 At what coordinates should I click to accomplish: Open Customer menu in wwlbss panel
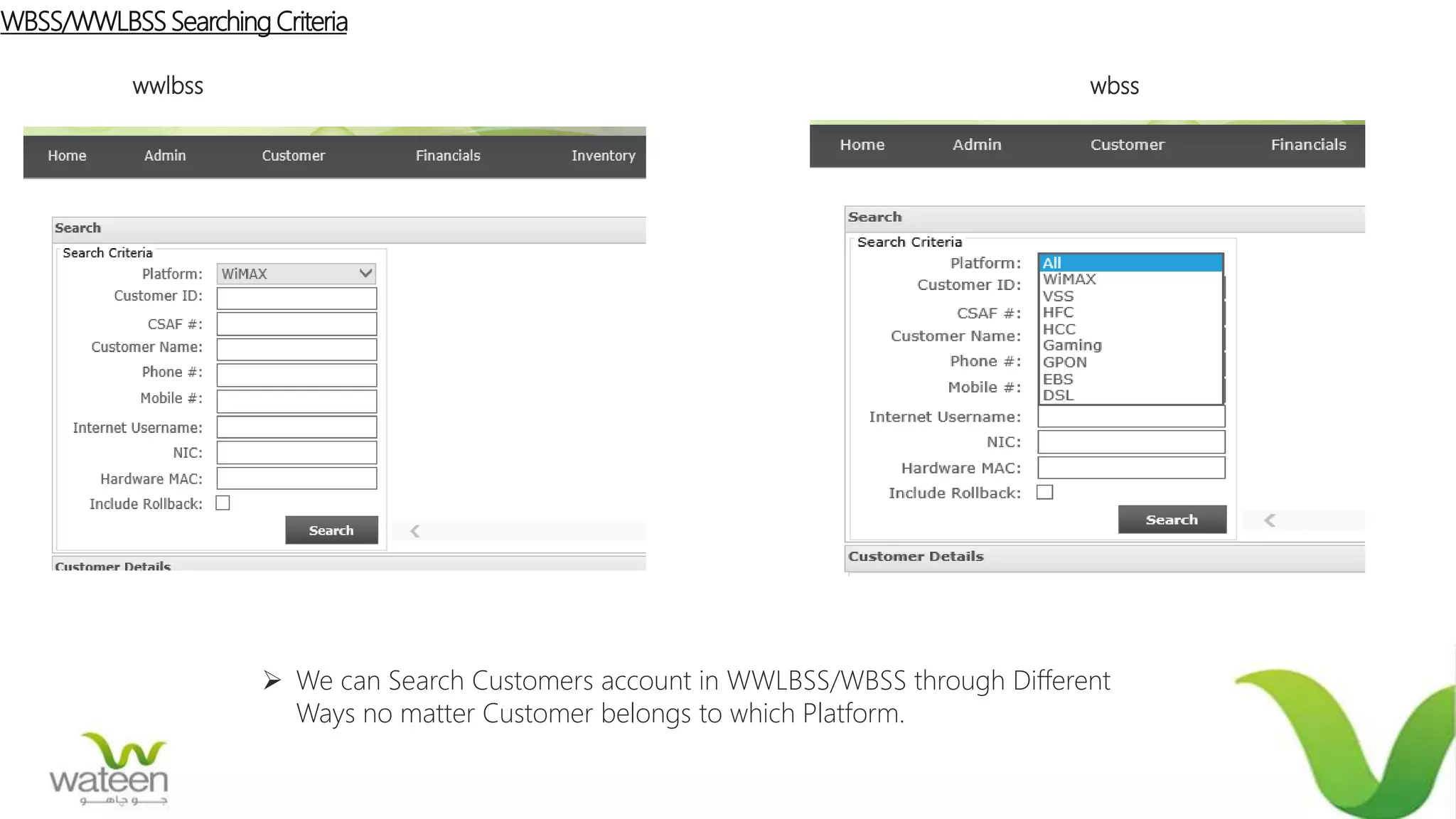tap(293, 156)
